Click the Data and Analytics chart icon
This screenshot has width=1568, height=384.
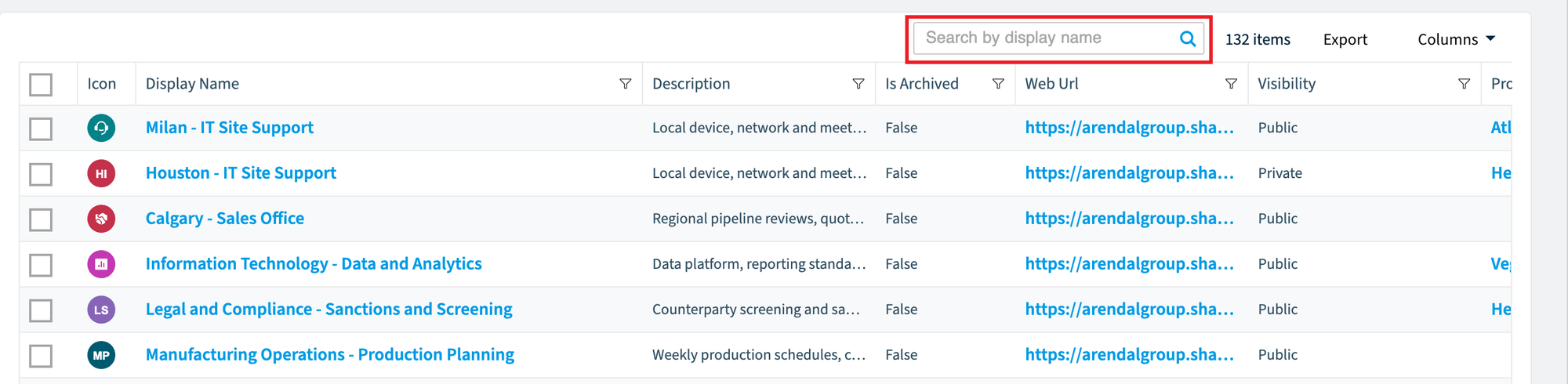point(101,264)
